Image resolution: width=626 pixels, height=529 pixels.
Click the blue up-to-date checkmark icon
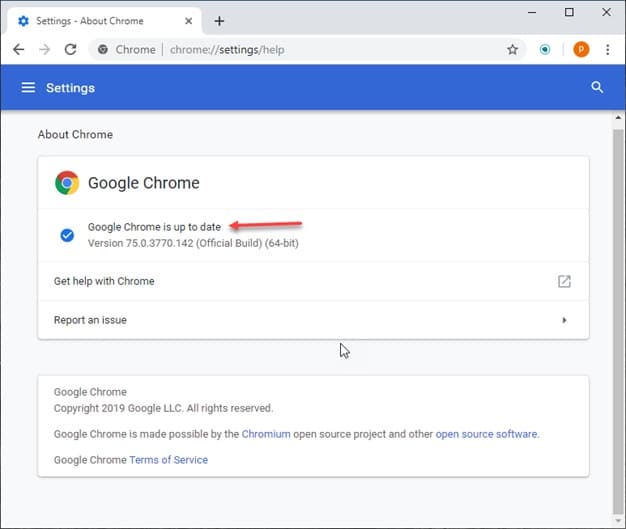point(67,235)
